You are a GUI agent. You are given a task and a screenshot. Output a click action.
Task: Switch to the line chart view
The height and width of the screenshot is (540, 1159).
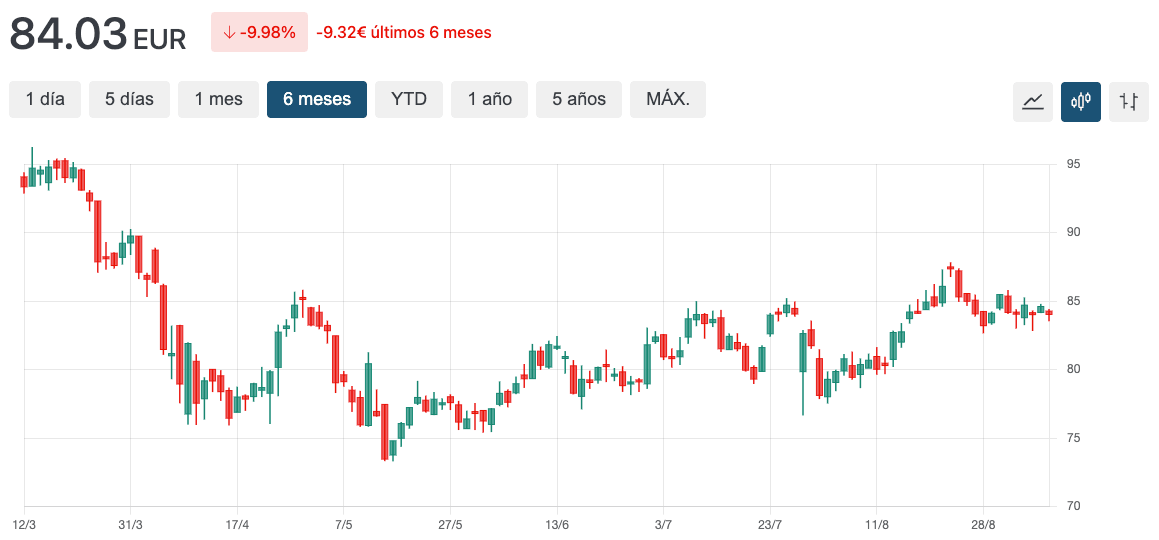click(1033, 101)
